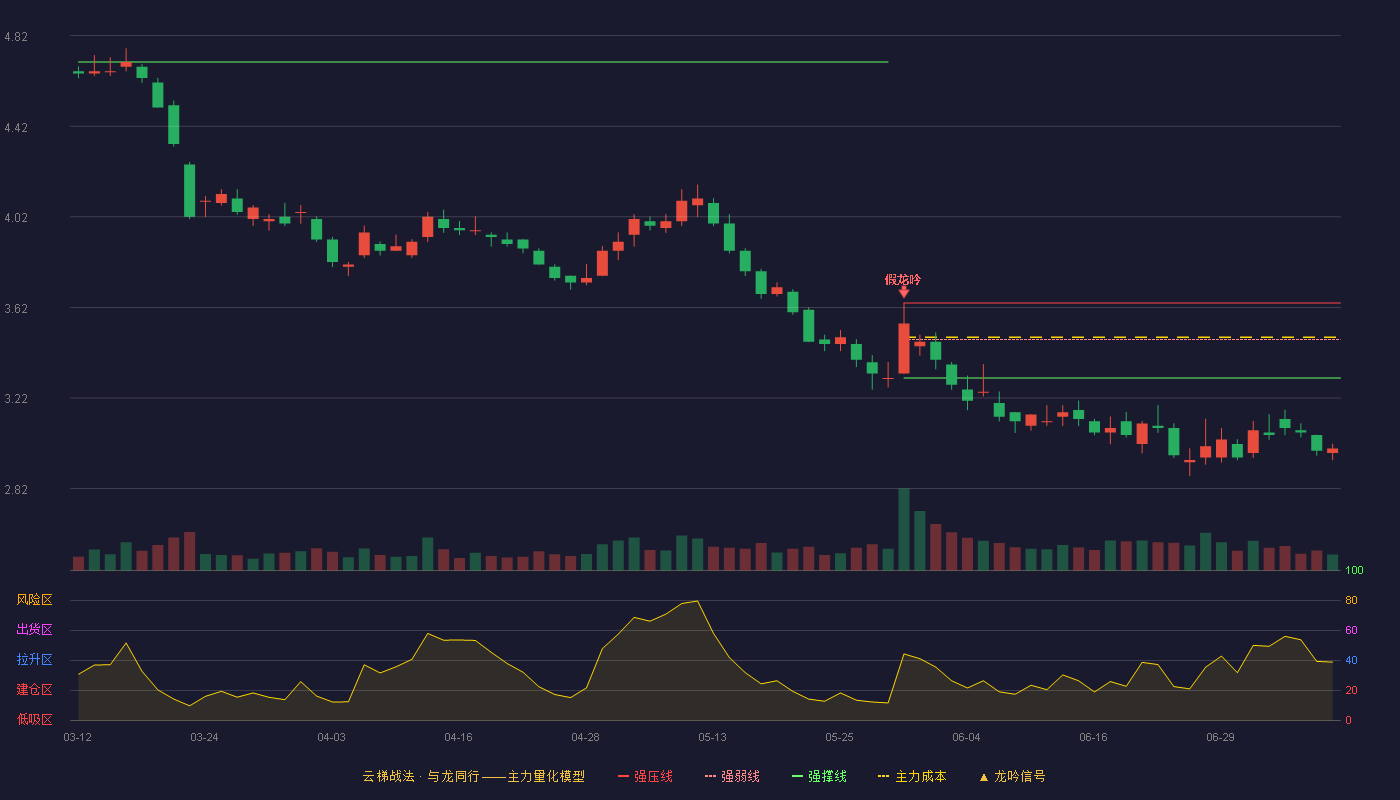Click the 03-24 date label

(x=204, y=737)
